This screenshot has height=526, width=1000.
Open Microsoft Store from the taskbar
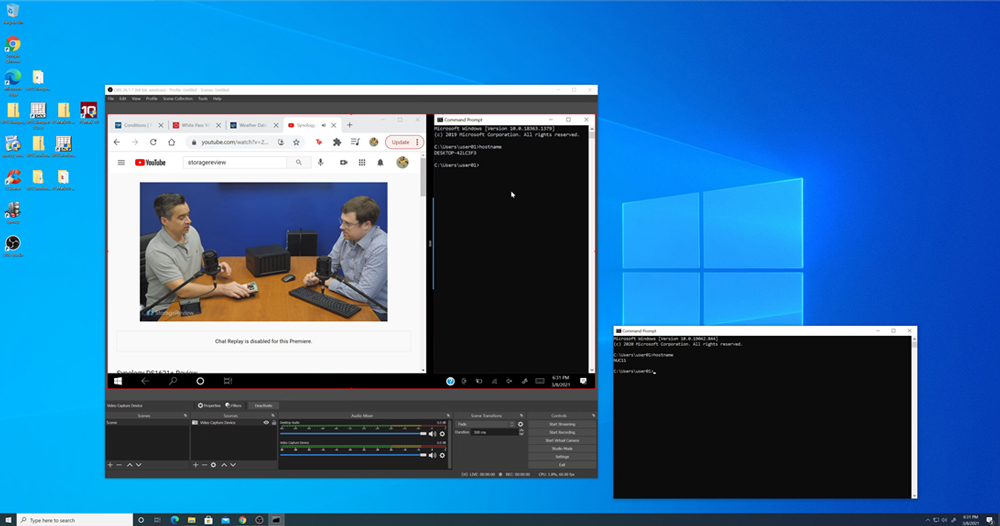[209, 520]
